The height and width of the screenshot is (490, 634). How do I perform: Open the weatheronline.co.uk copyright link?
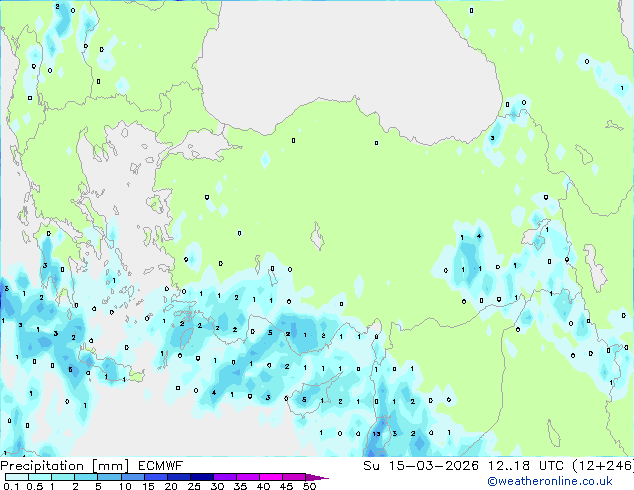[549, 481]
